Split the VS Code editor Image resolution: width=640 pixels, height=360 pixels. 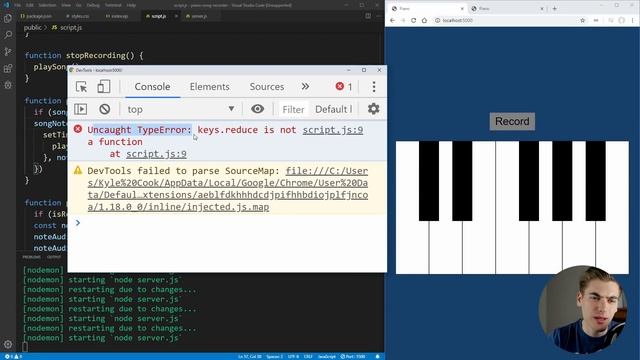click(368, 16)
